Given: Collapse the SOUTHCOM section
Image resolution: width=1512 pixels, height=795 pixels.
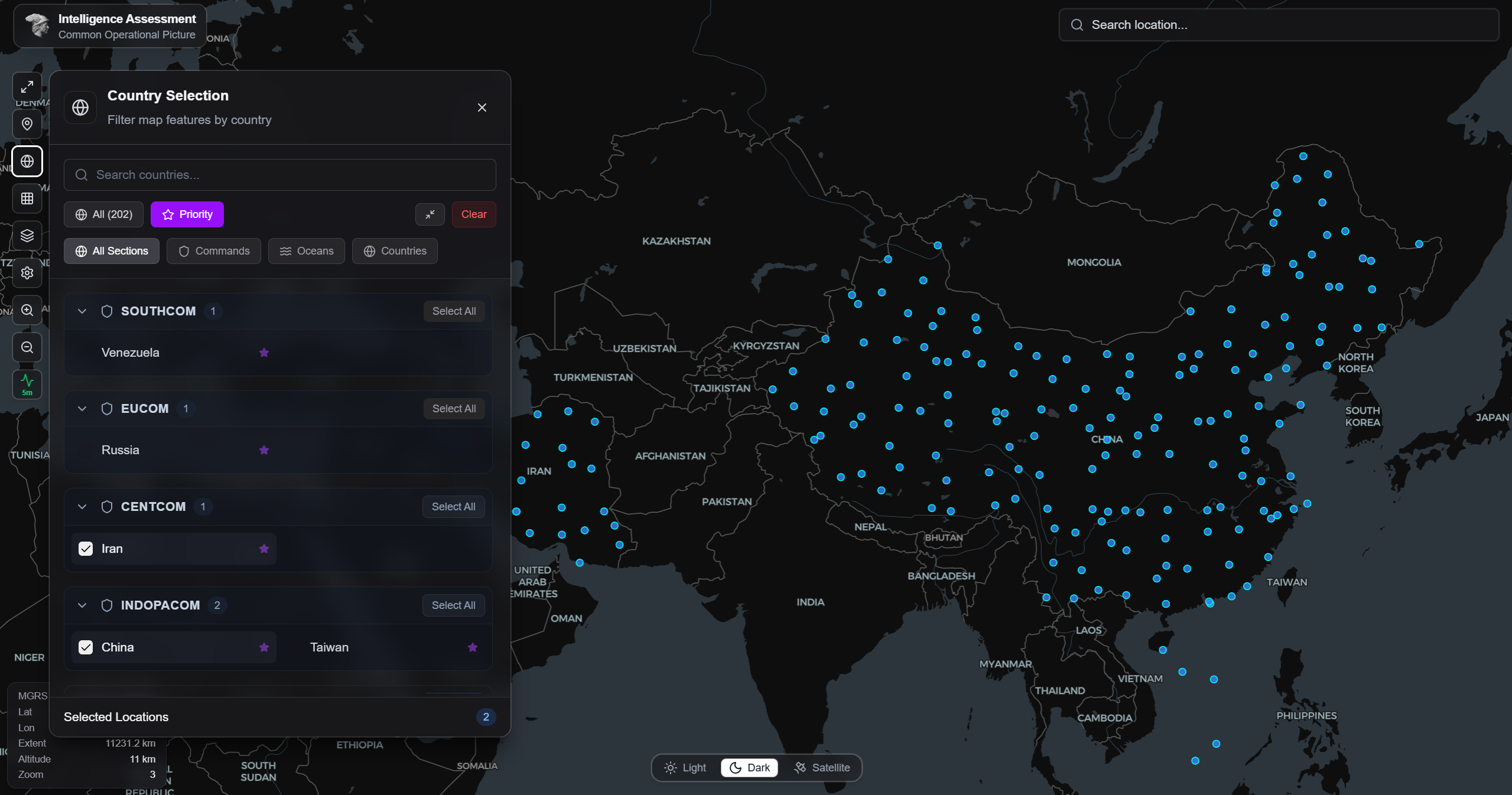Looking at the screenshot, I should [x=82, y=311].
